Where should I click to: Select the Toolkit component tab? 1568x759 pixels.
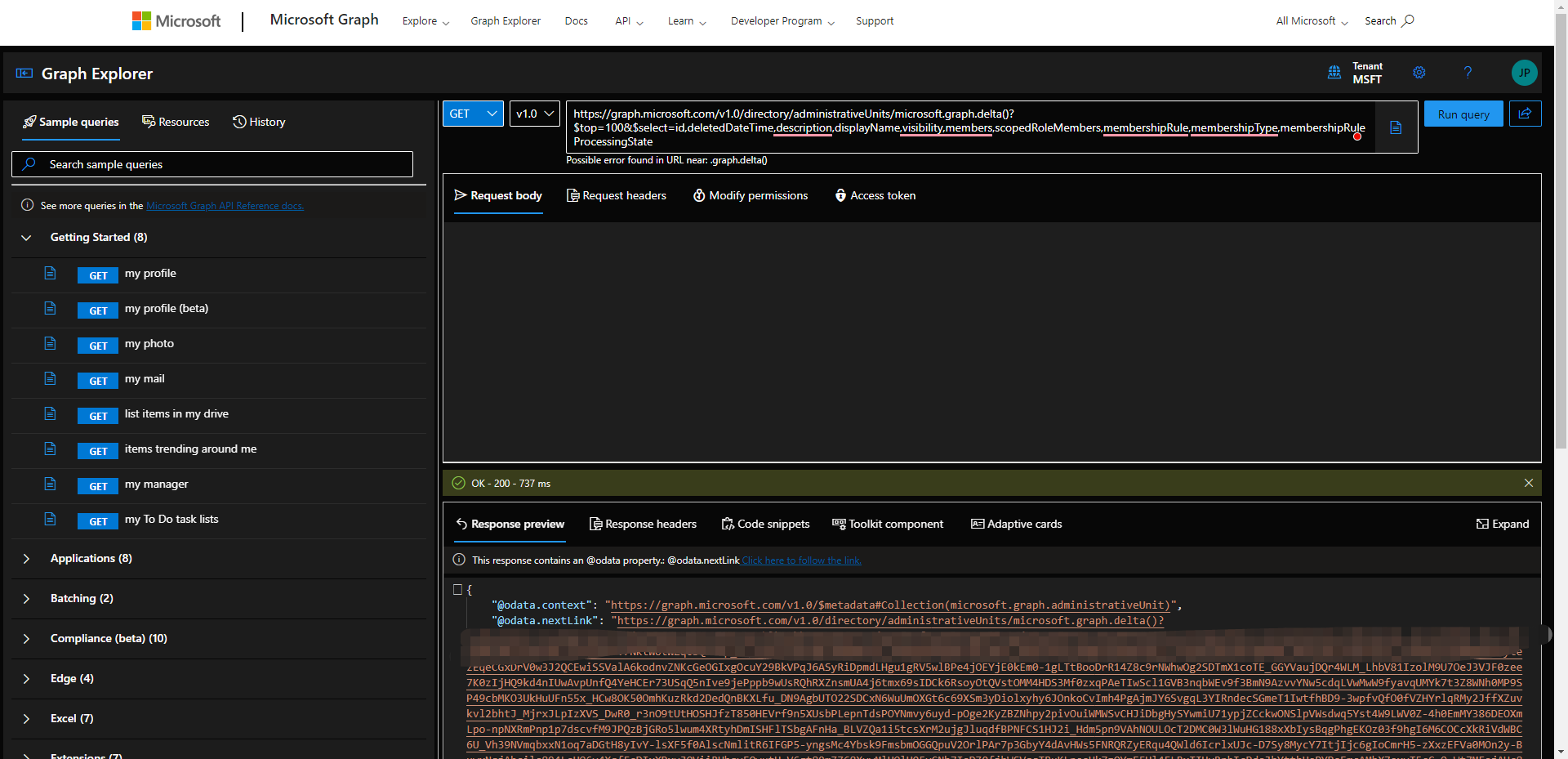click(887, 524)
